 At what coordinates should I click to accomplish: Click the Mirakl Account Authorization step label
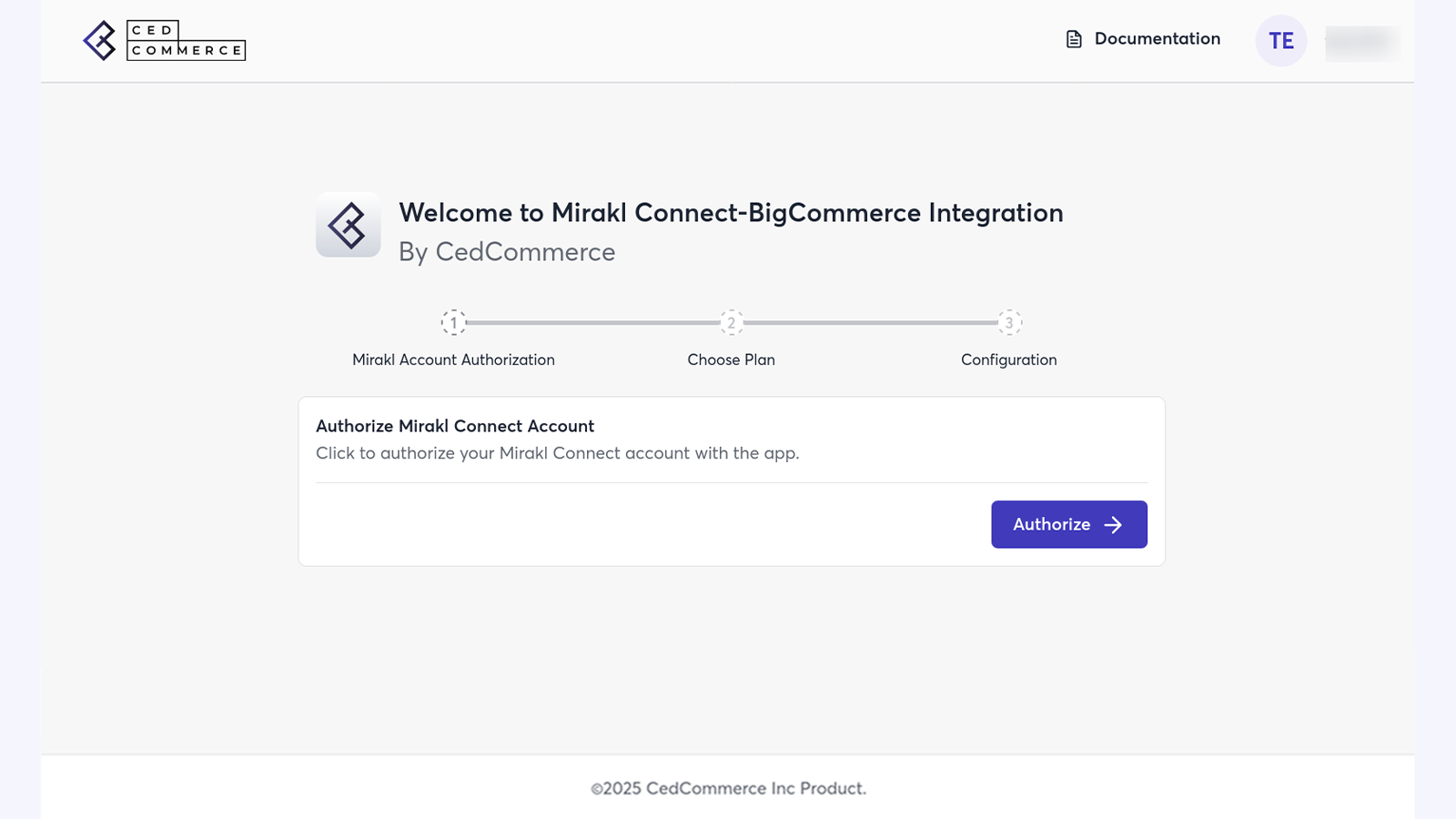[453, 359]
